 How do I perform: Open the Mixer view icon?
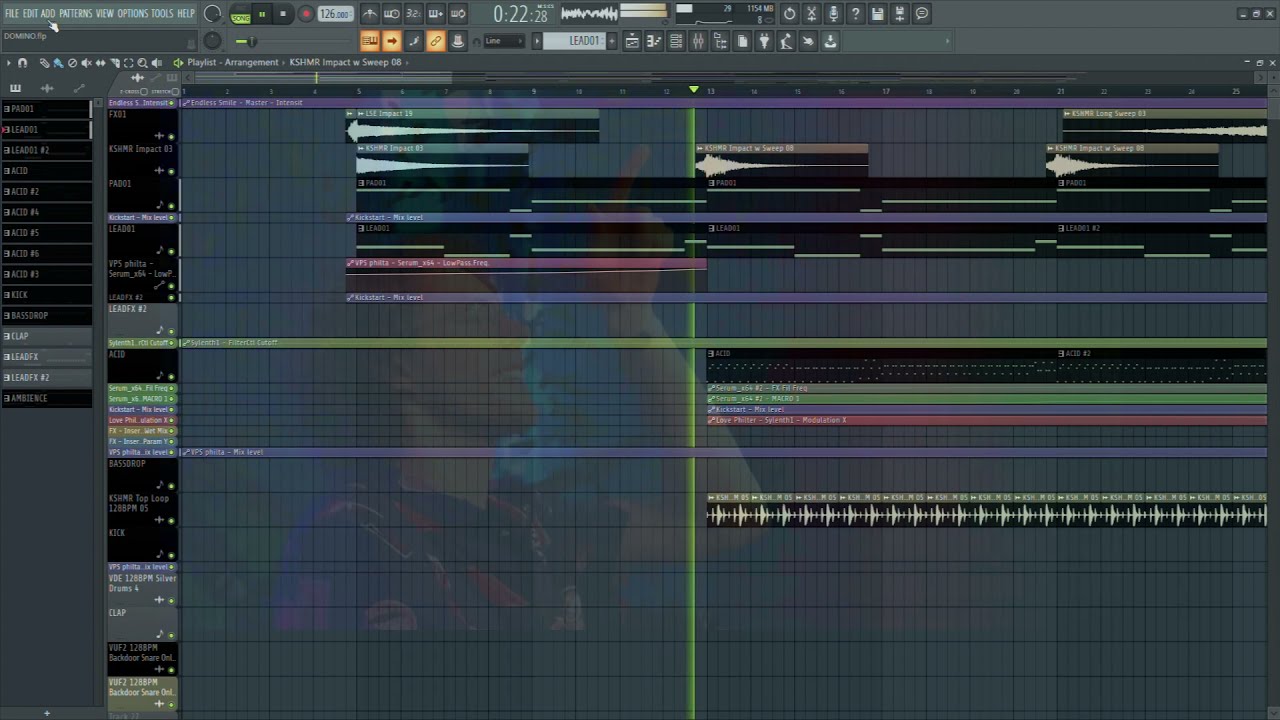coord(698,41)
